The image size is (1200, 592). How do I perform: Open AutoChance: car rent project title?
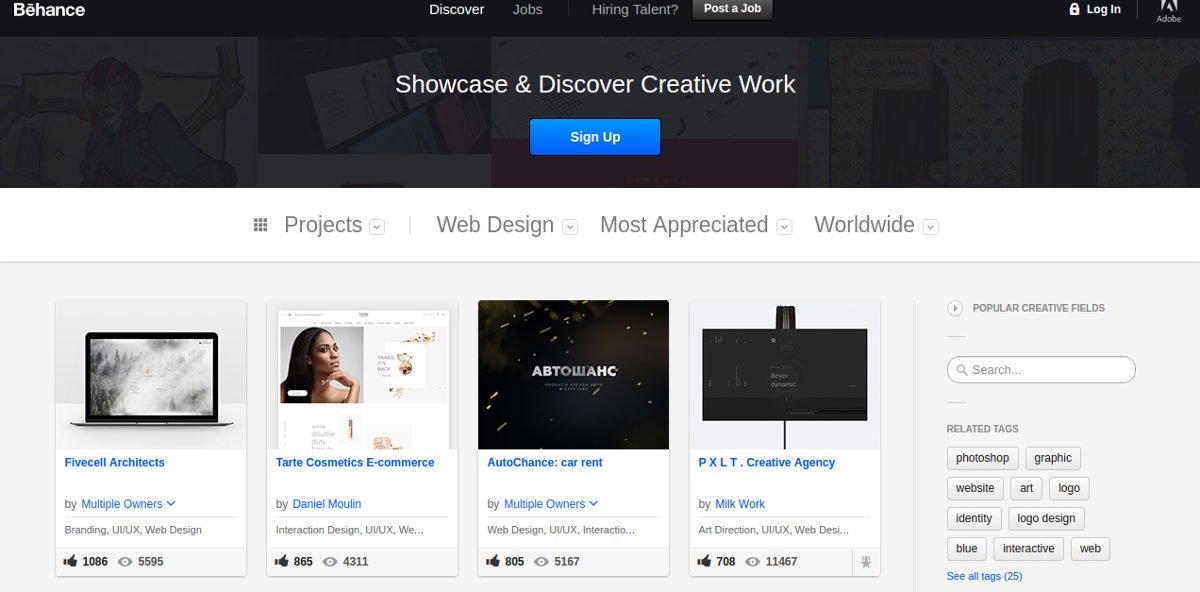(545, 462)
